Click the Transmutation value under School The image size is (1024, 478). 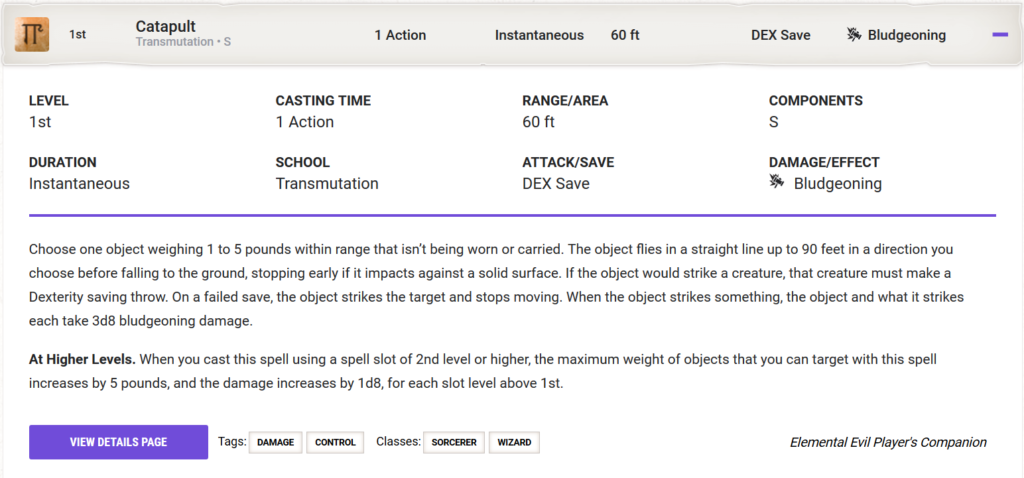pyautogui.click(x=327, y=184)
